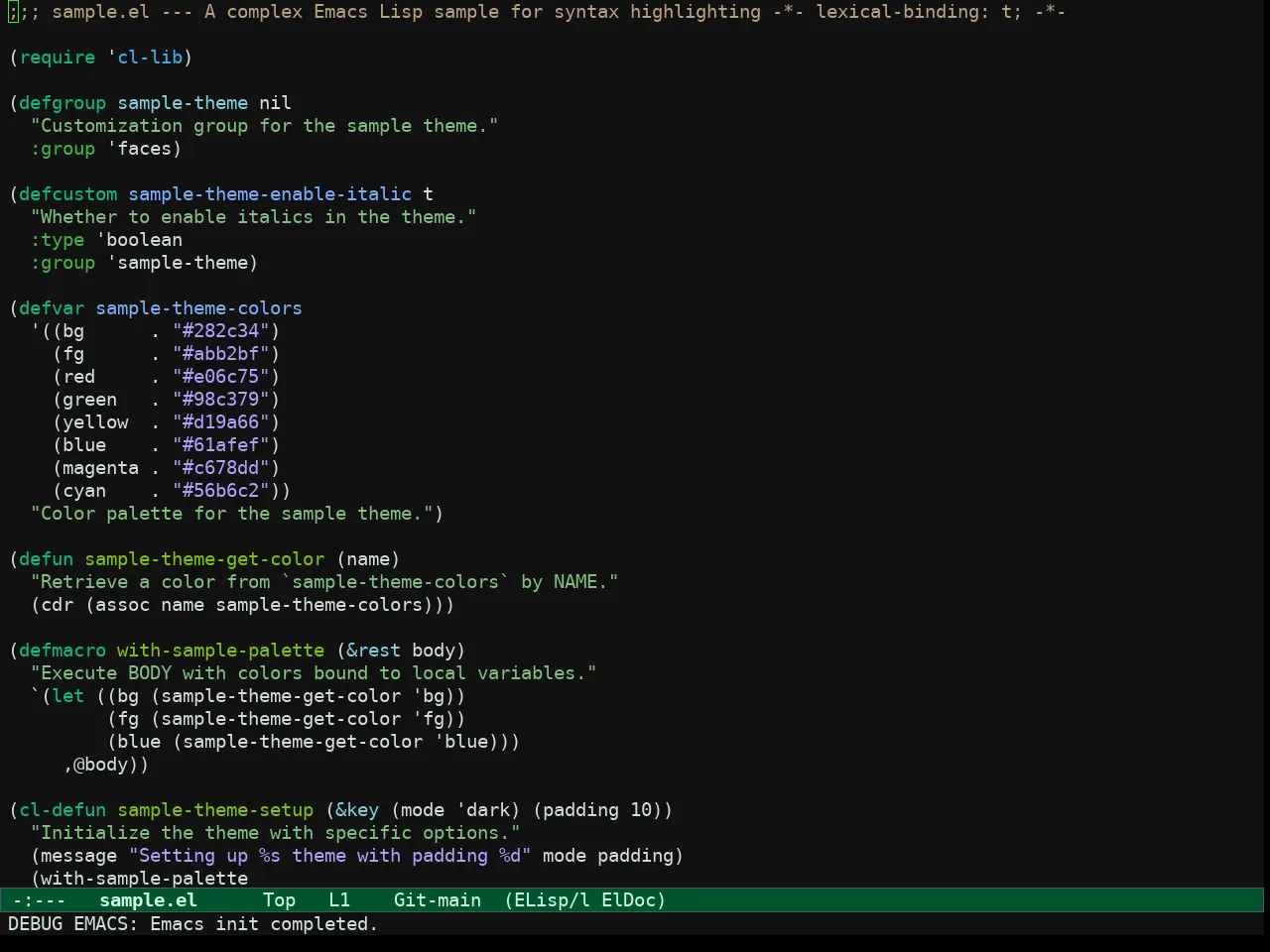
Task: Click the &rest keyword
Action: coord(373,651)
